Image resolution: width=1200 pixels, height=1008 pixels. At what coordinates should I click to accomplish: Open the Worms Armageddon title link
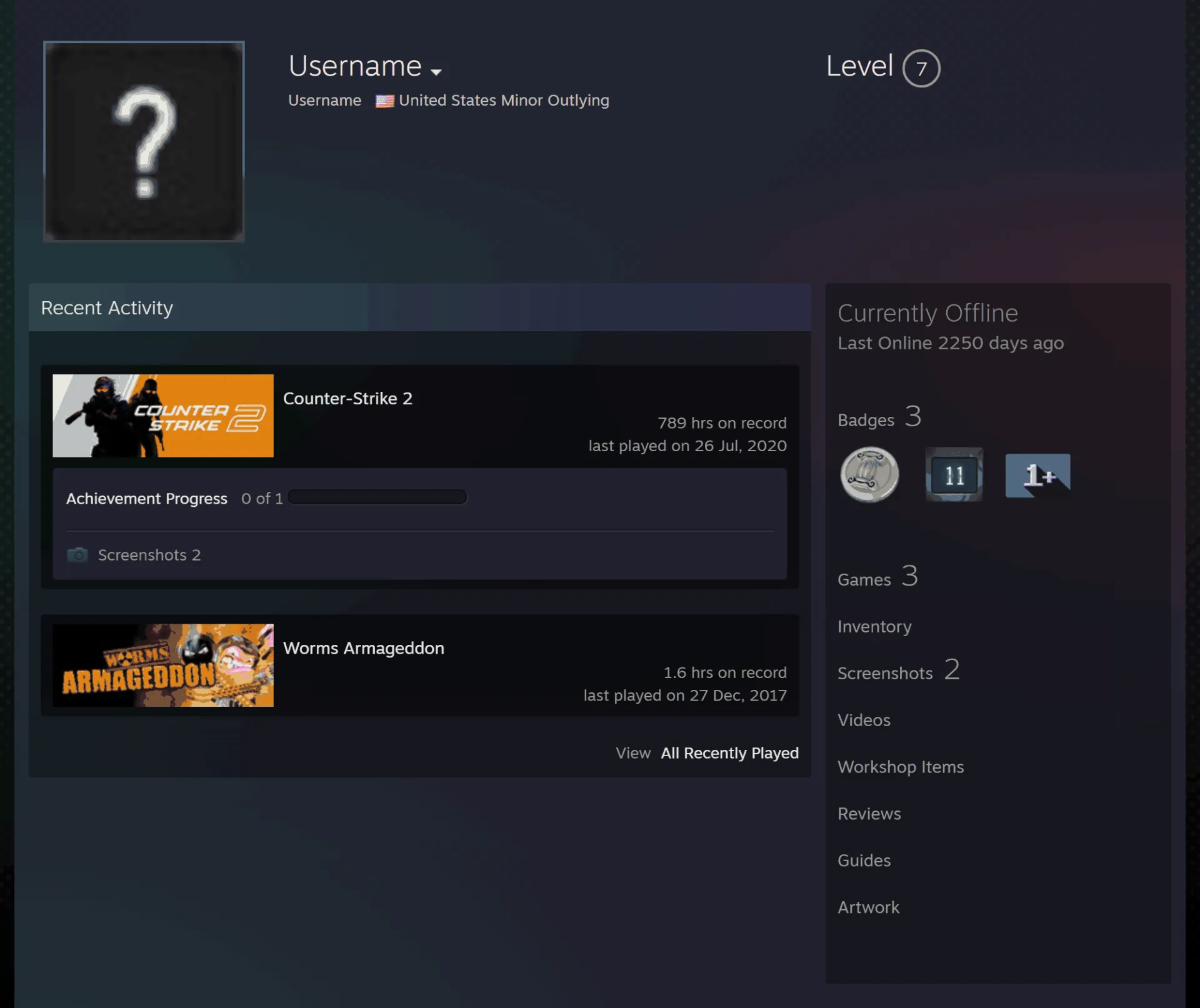tap(364, 648)
